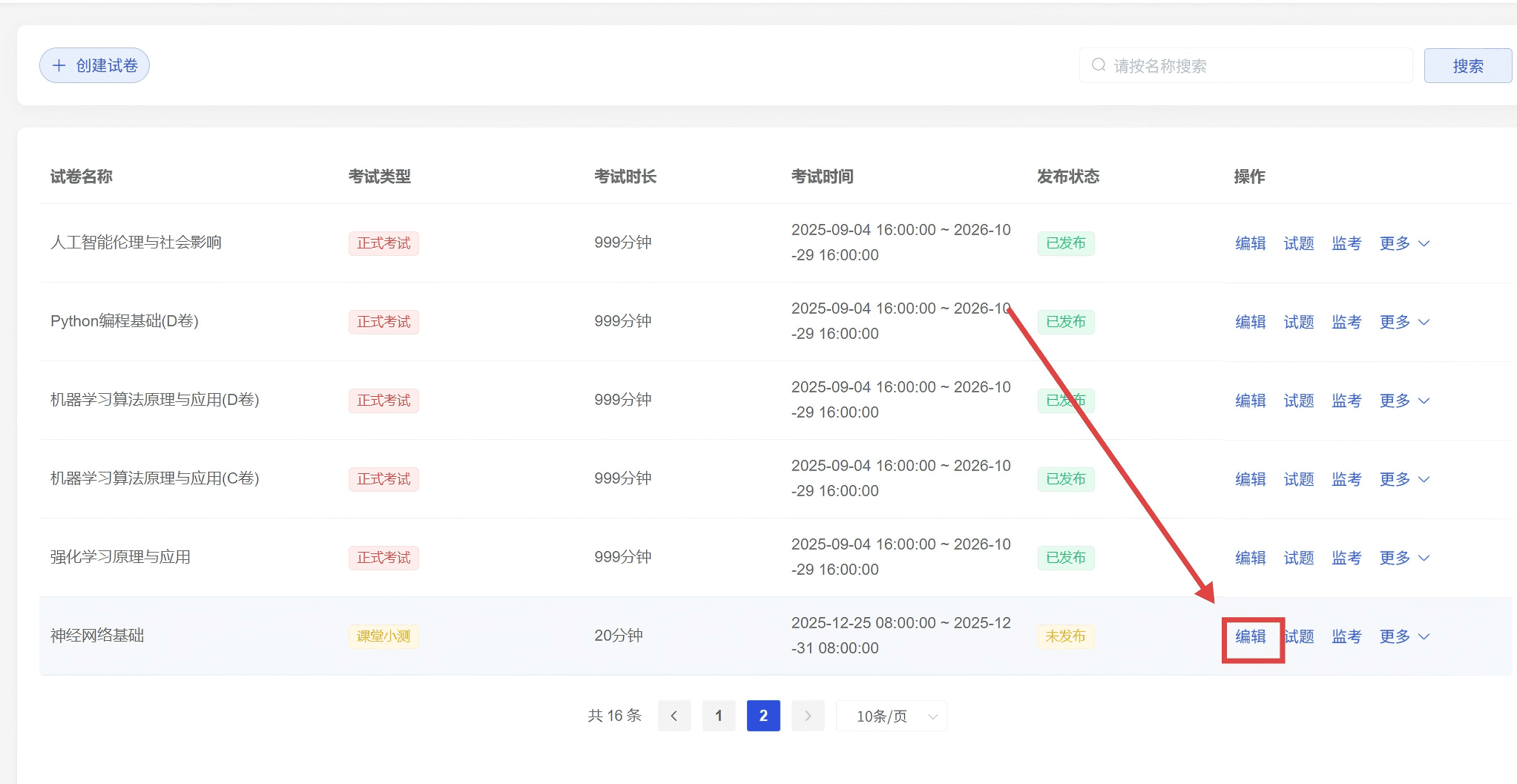Open the 10条/页 page size dropdown
The height and width of the screenshot is (784, 1517).
pos(891,716)
